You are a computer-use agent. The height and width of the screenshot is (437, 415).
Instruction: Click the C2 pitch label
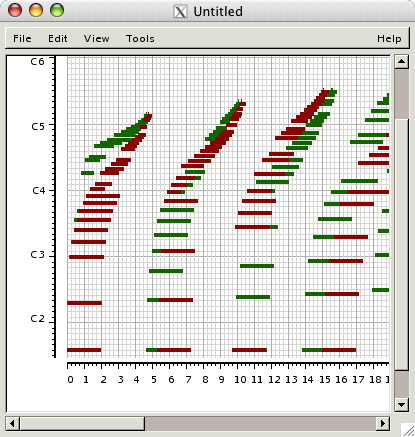37,319
